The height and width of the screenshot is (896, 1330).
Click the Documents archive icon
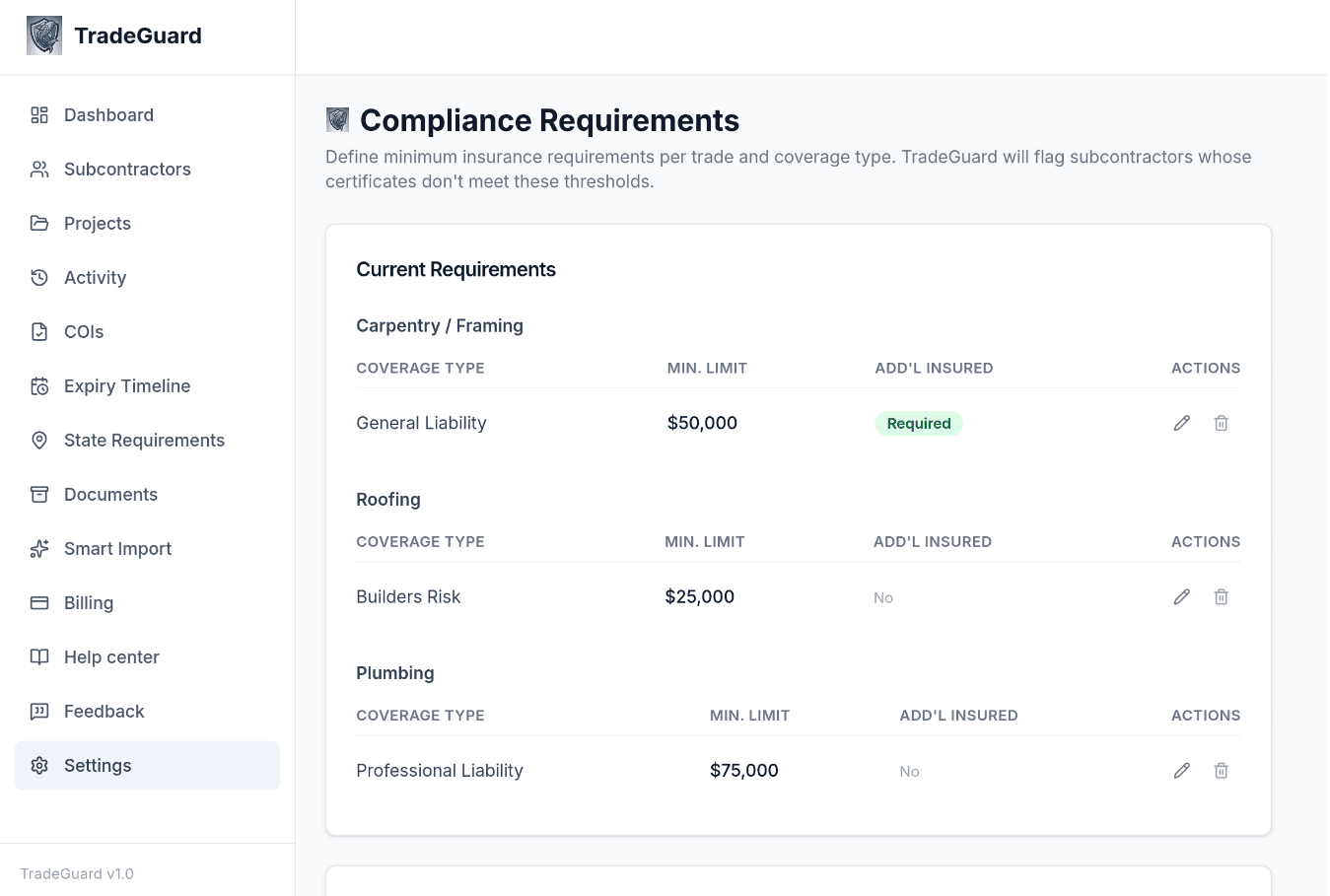pyautogui.click(x=39, y=495)
